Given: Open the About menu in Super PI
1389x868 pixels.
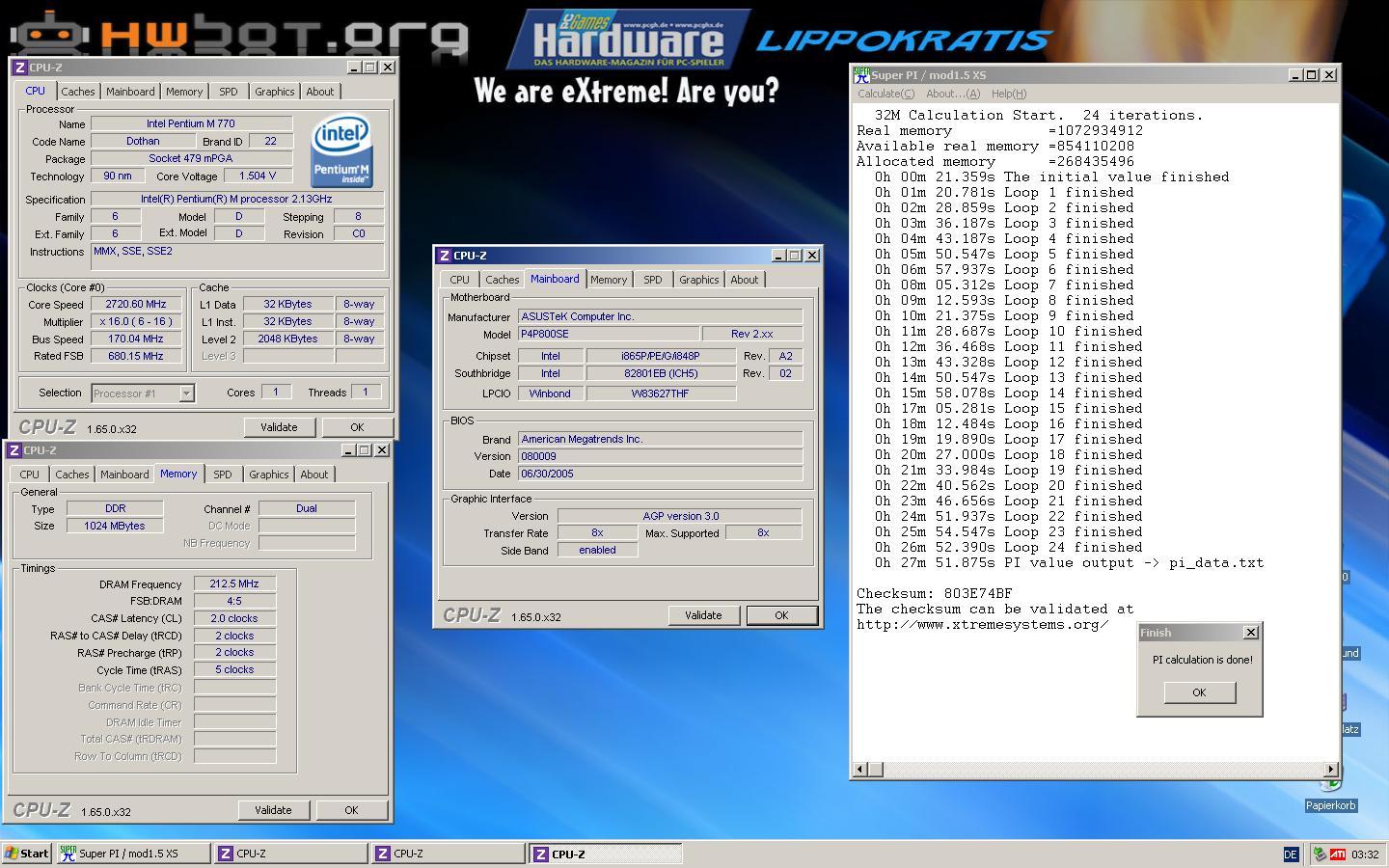Looking at the screenshot, I should (x=952, y=94).
